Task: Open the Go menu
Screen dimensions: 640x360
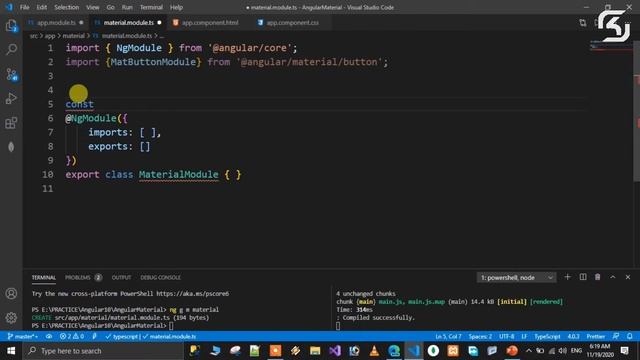Action: (111, 7)
